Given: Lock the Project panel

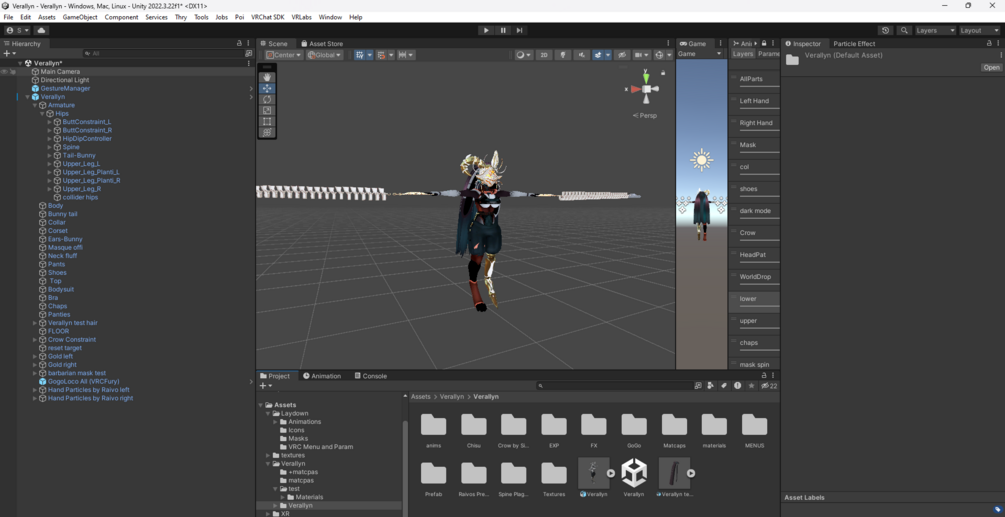Looking at the screenshot, I should point(764,375).
